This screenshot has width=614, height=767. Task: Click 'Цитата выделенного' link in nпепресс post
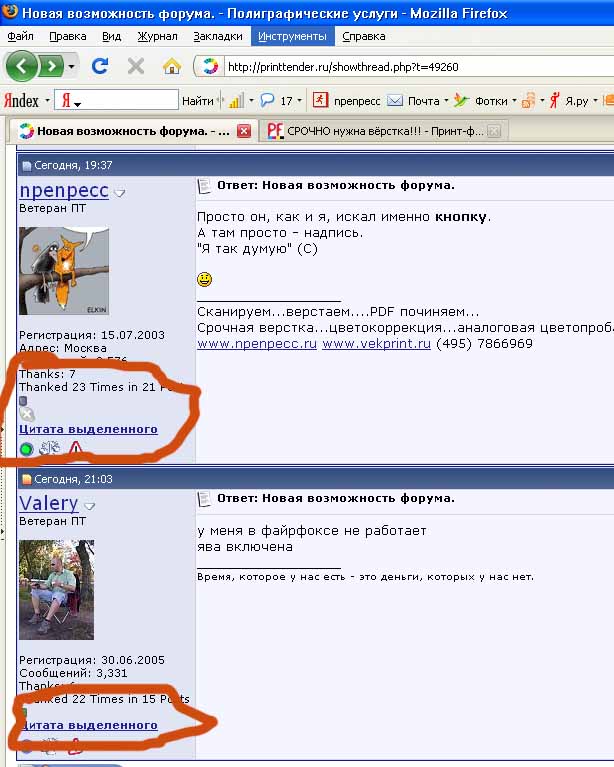click(x=90, y=429)
